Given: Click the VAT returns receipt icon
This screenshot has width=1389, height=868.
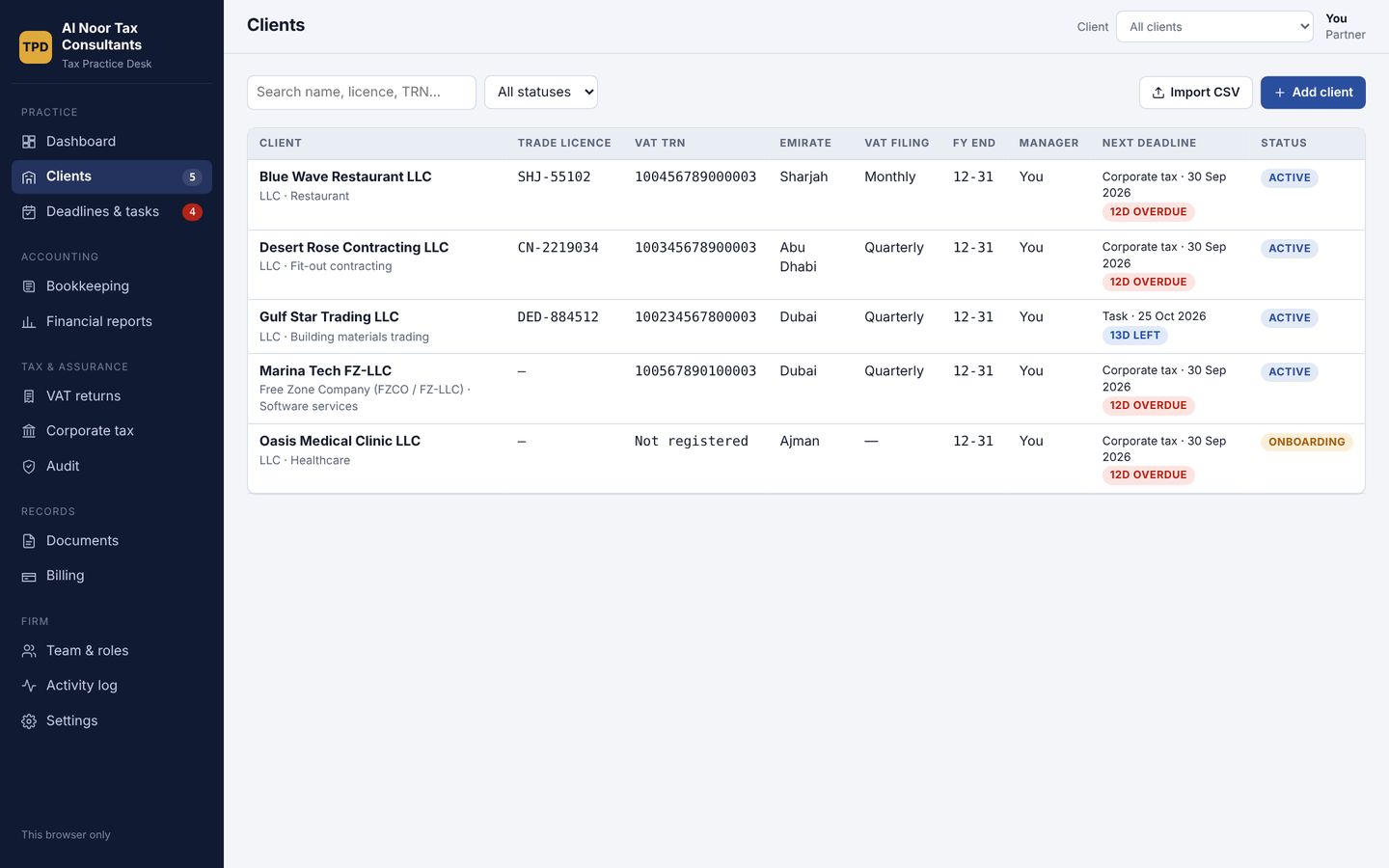Looking at the screenshot, I should (x=29, y=396).
